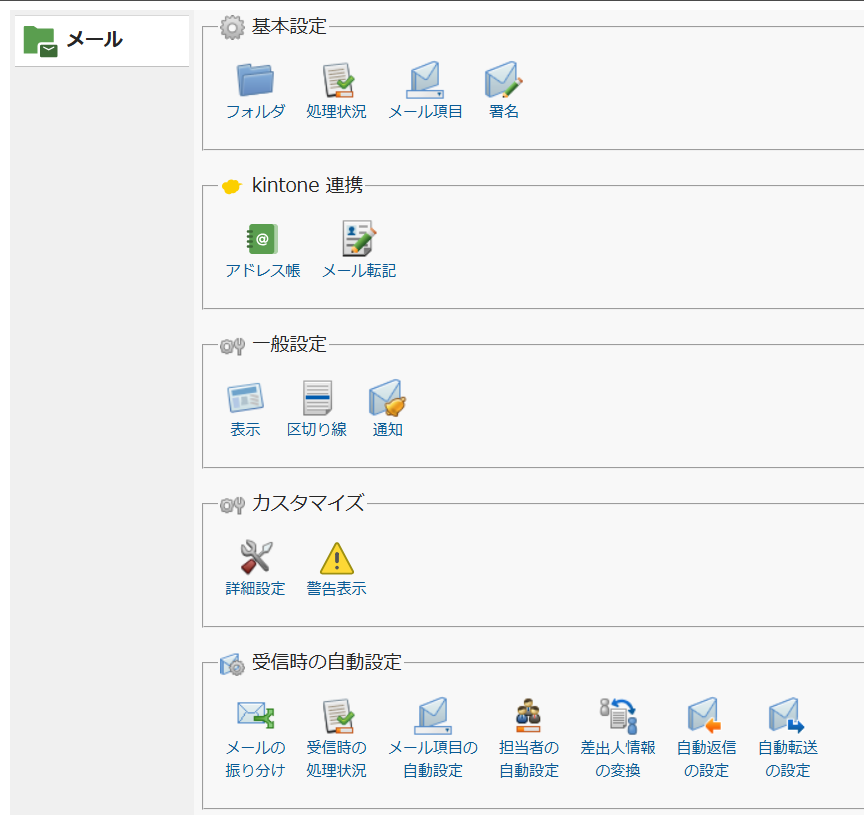Viewport: 864px width, 821px height.
Task: Open the アドレス帳 address book icon
Action: pos(263,239)
